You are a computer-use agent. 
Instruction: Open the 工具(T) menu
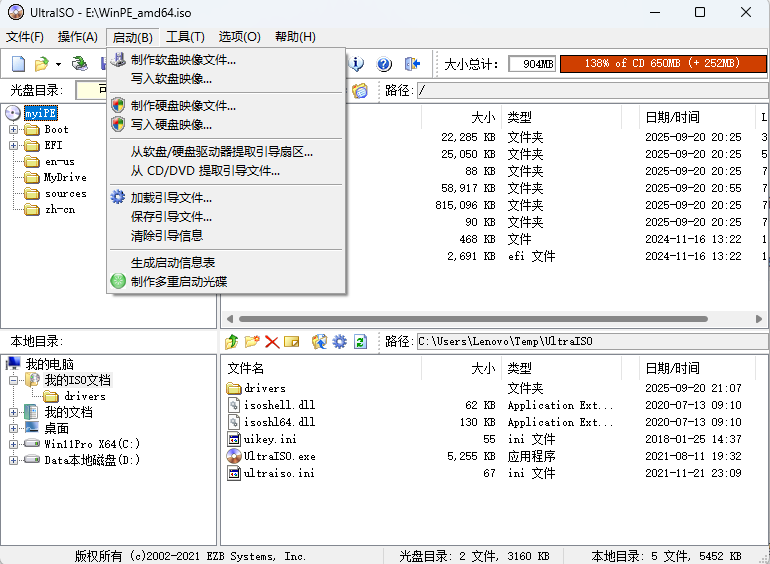[x=185, y=37]
